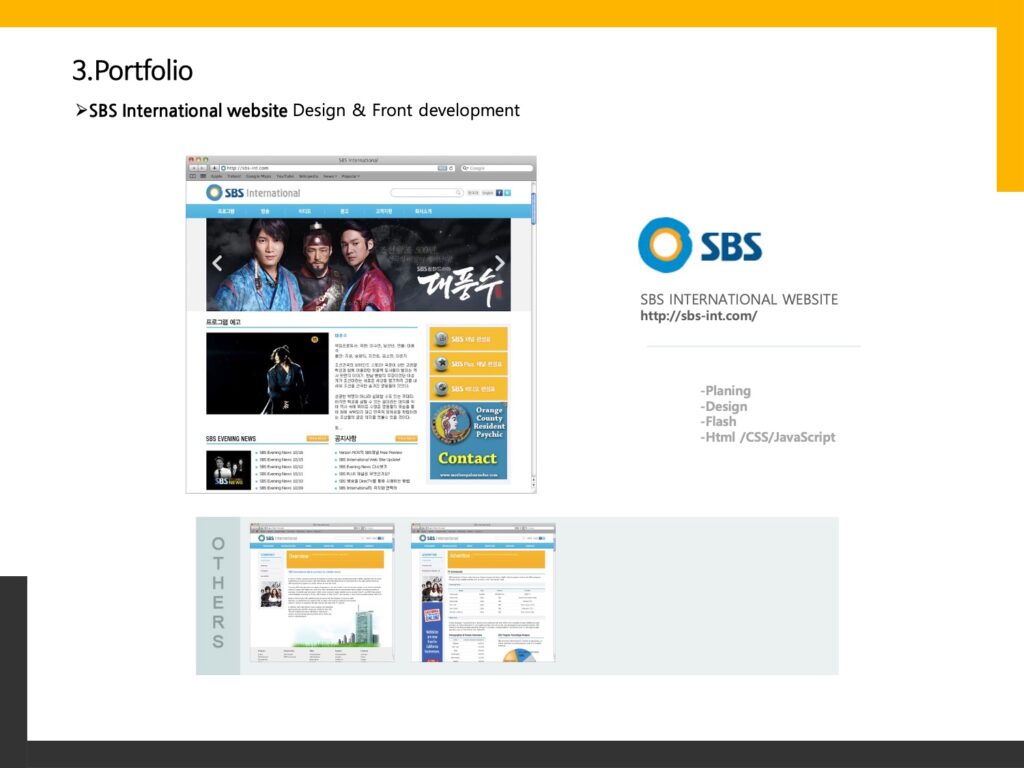The width and height of the screenshot is (1024, 768).
Task: Click the first yellow SBS channel banner
Action: pyautogui.click(x=469, y=340)
